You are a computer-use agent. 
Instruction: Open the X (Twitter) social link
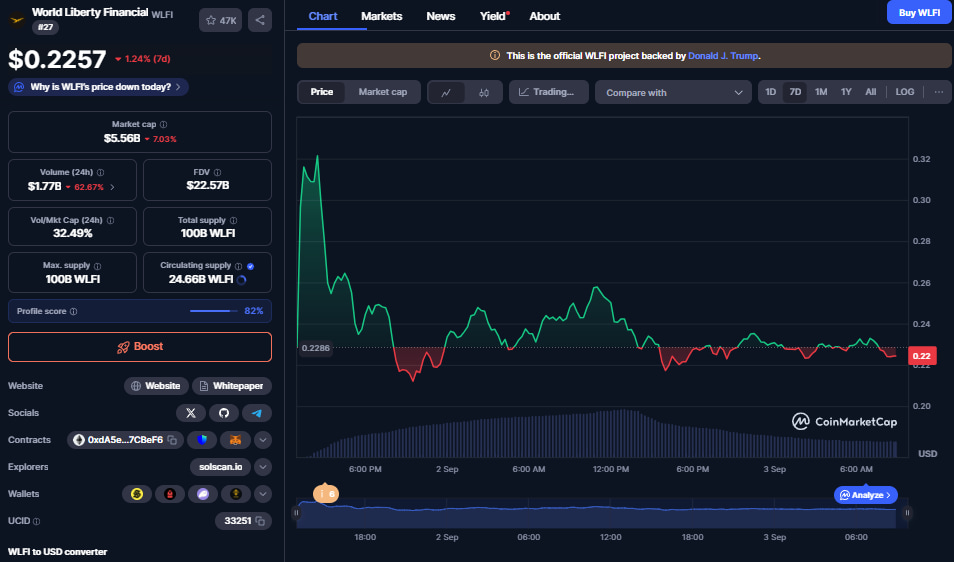(191, 413)
